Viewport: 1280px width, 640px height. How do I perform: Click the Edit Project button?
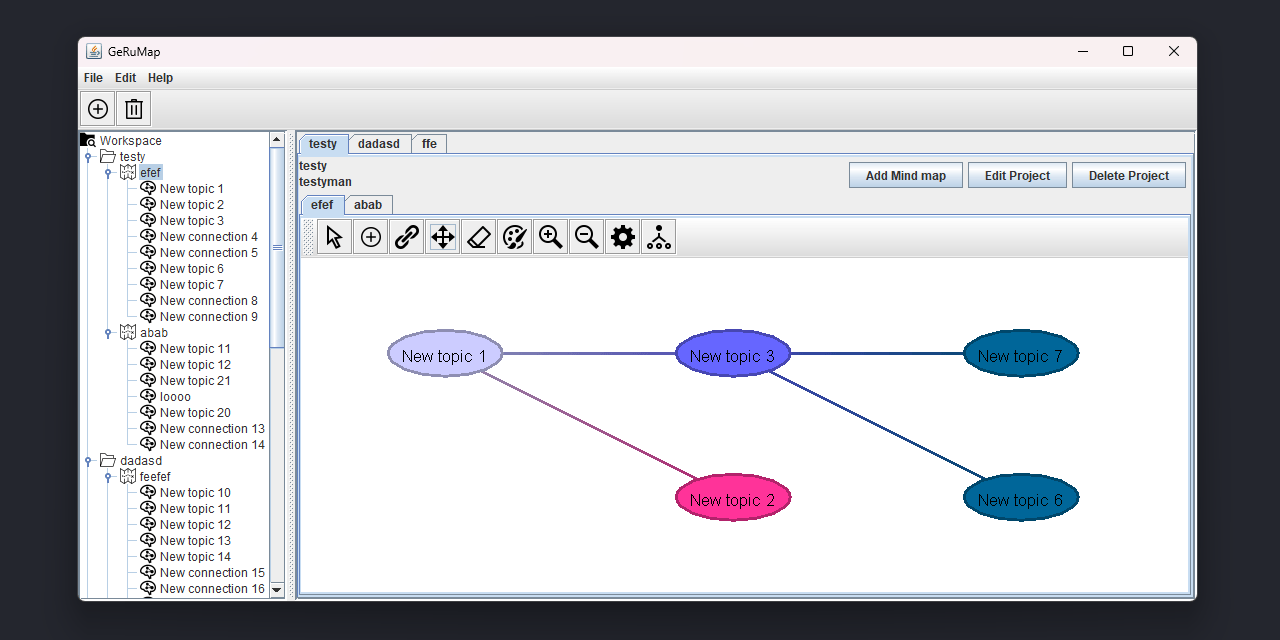pos(1017,174)
